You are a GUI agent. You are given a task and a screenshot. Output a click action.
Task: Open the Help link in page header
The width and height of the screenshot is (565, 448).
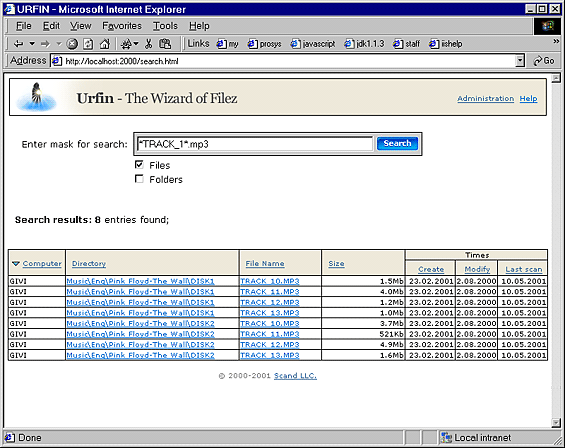(x=528, y=98)
